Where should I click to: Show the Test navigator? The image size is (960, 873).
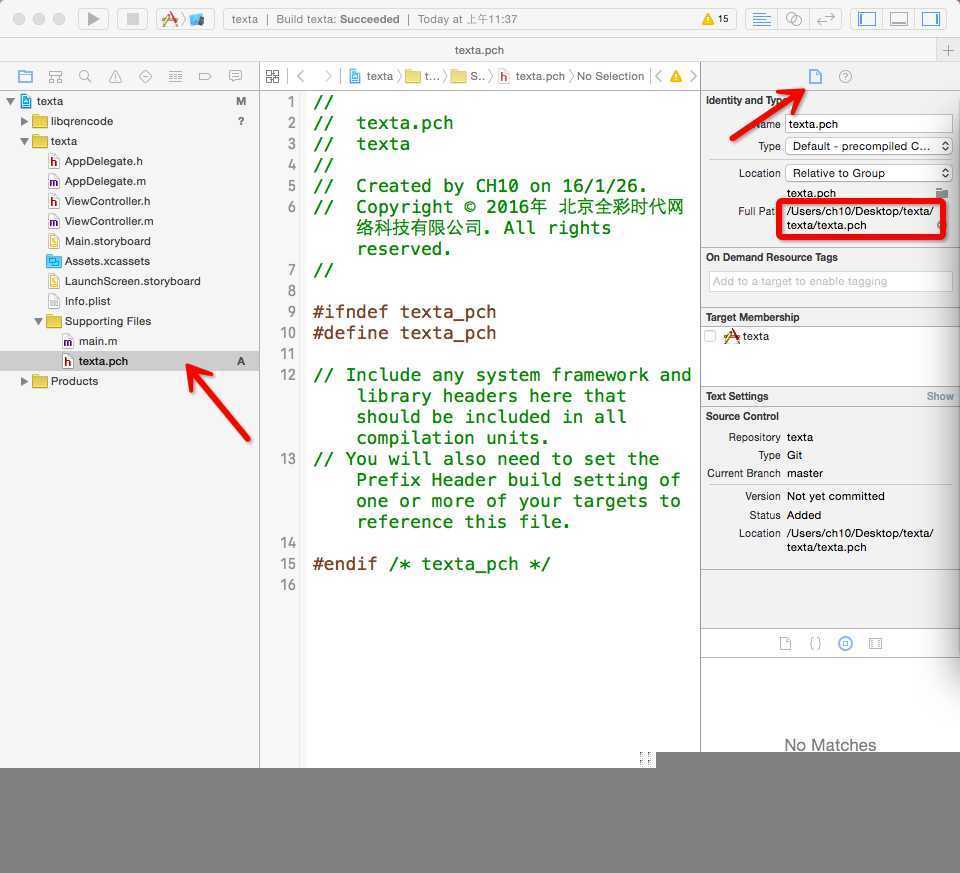click(145, 77)
